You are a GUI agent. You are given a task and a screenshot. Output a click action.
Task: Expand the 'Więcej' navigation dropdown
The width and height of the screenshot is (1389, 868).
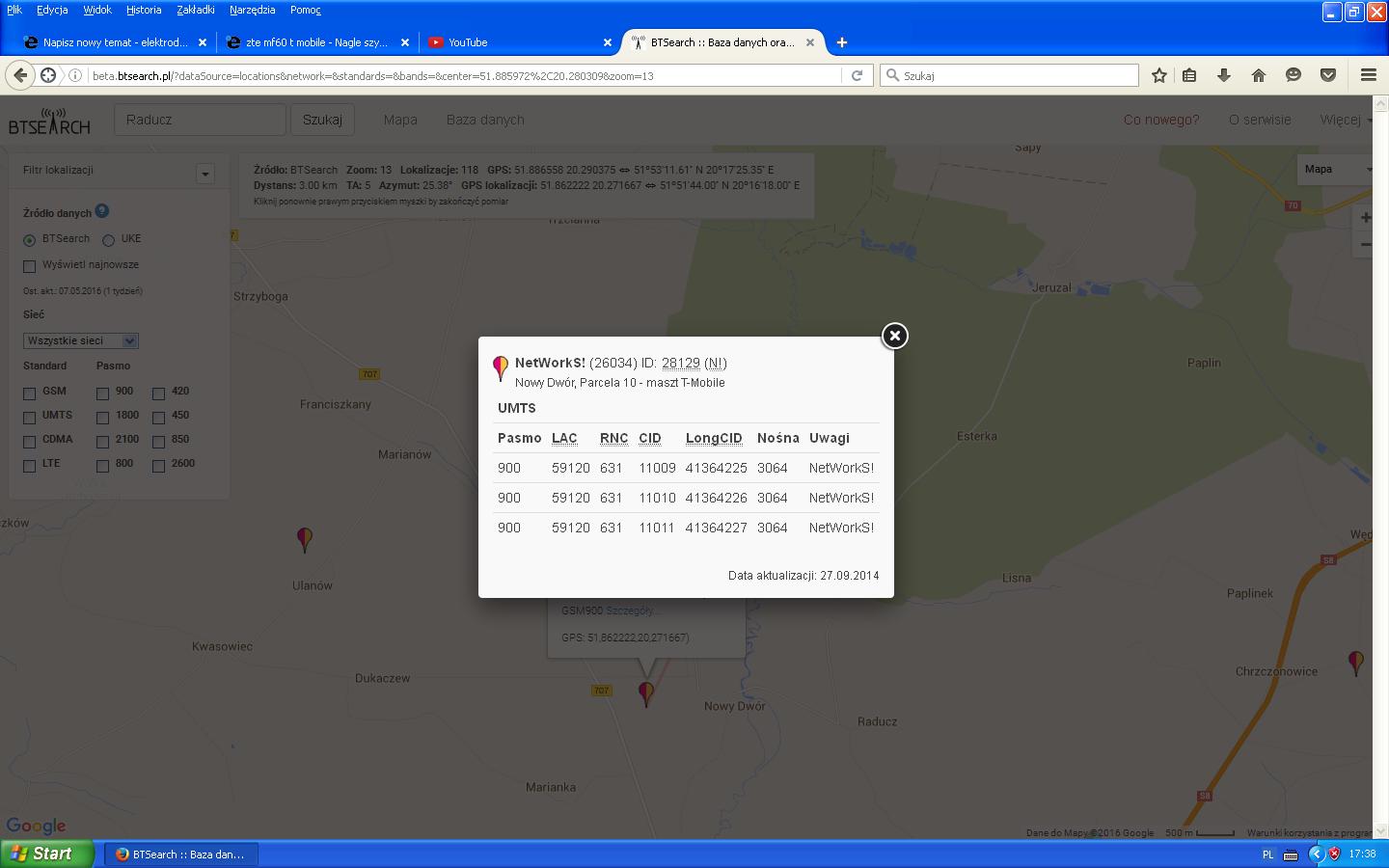tap(1346, 120)
